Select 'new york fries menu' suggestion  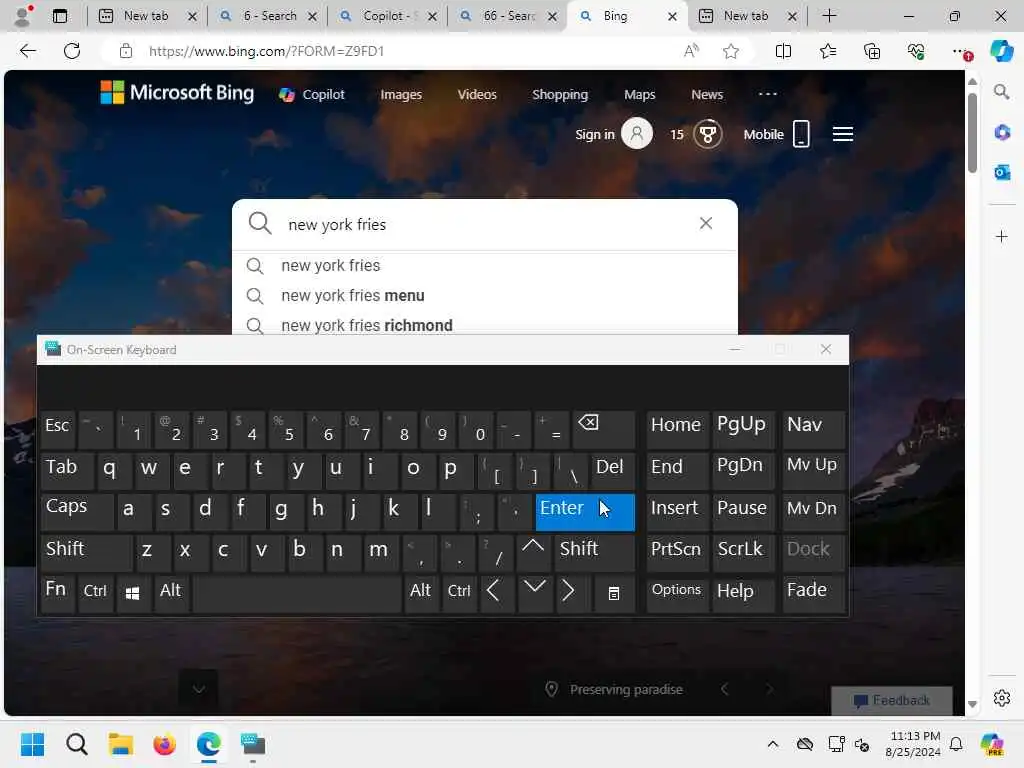485,295
